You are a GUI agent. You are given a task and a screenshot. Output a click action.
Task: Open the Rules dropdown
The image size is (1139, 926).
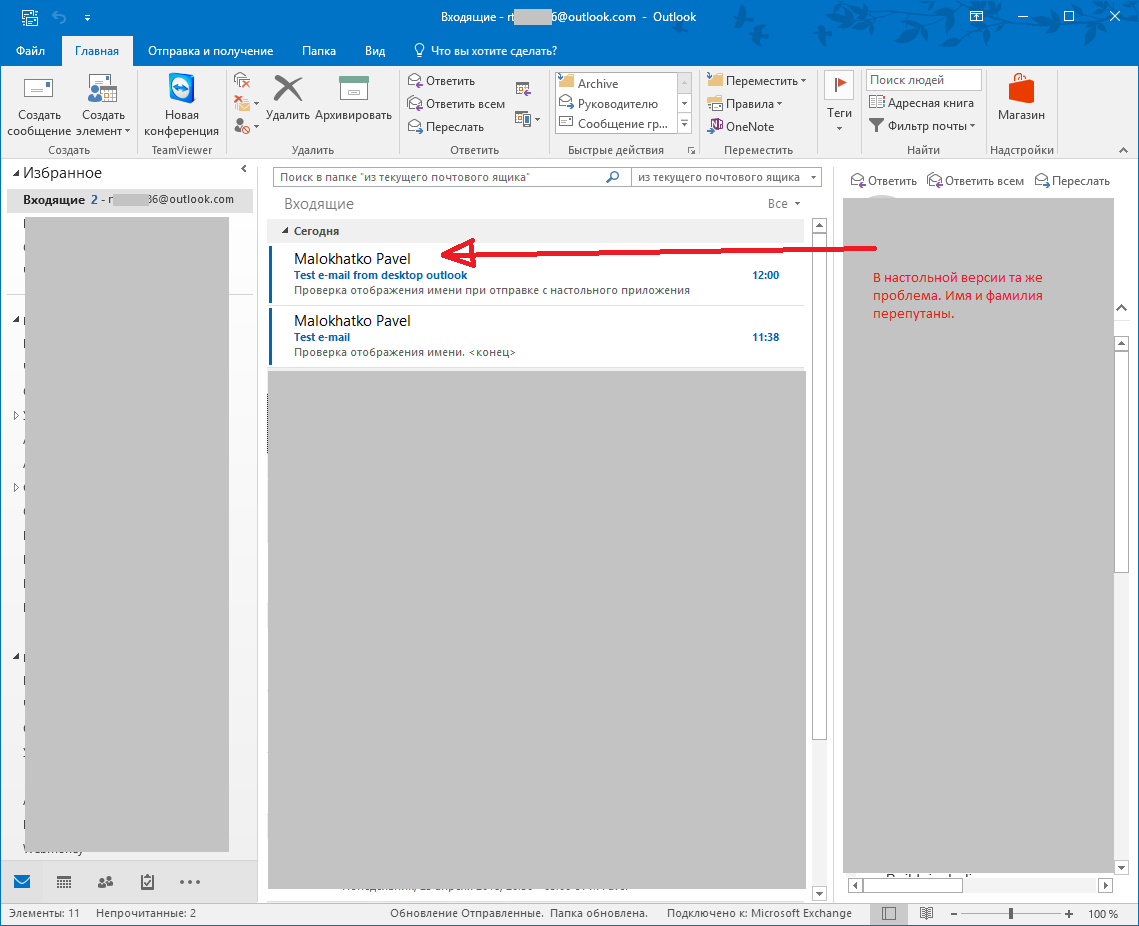pyautogui.click(x=745, y=104)
